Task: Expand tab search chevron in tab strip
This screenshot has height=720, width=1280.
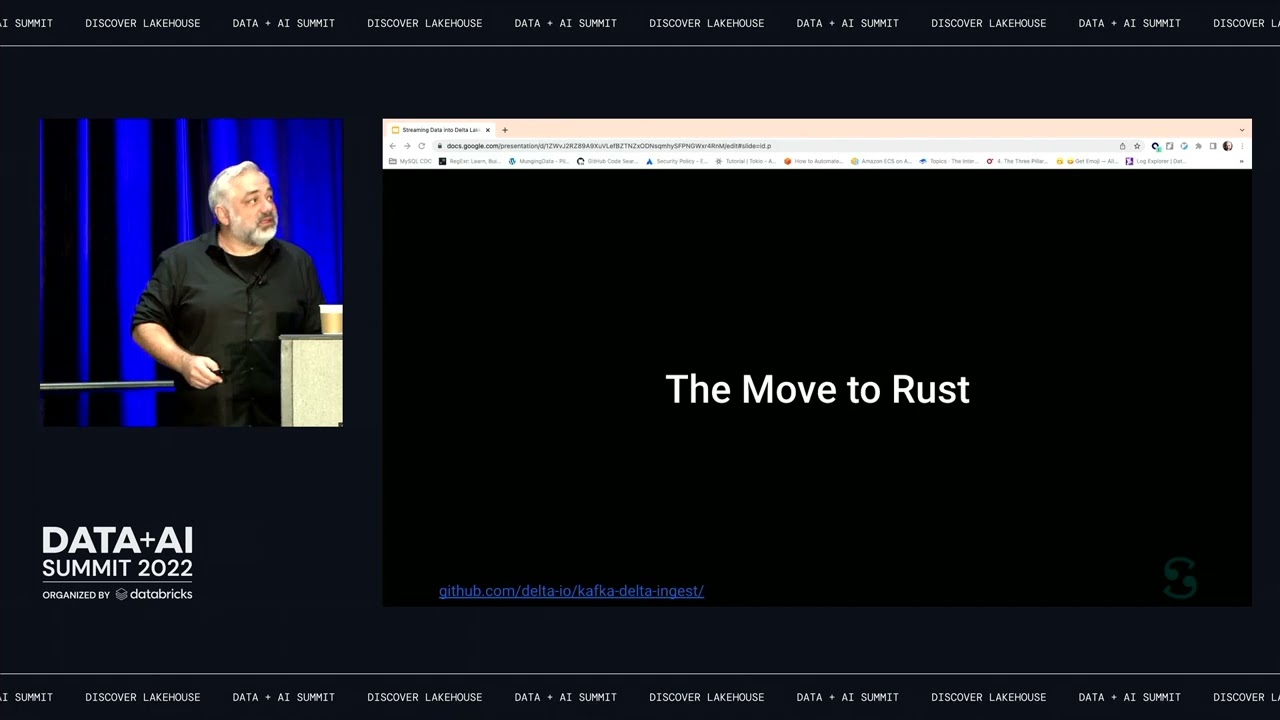Action: (1242, 130)
